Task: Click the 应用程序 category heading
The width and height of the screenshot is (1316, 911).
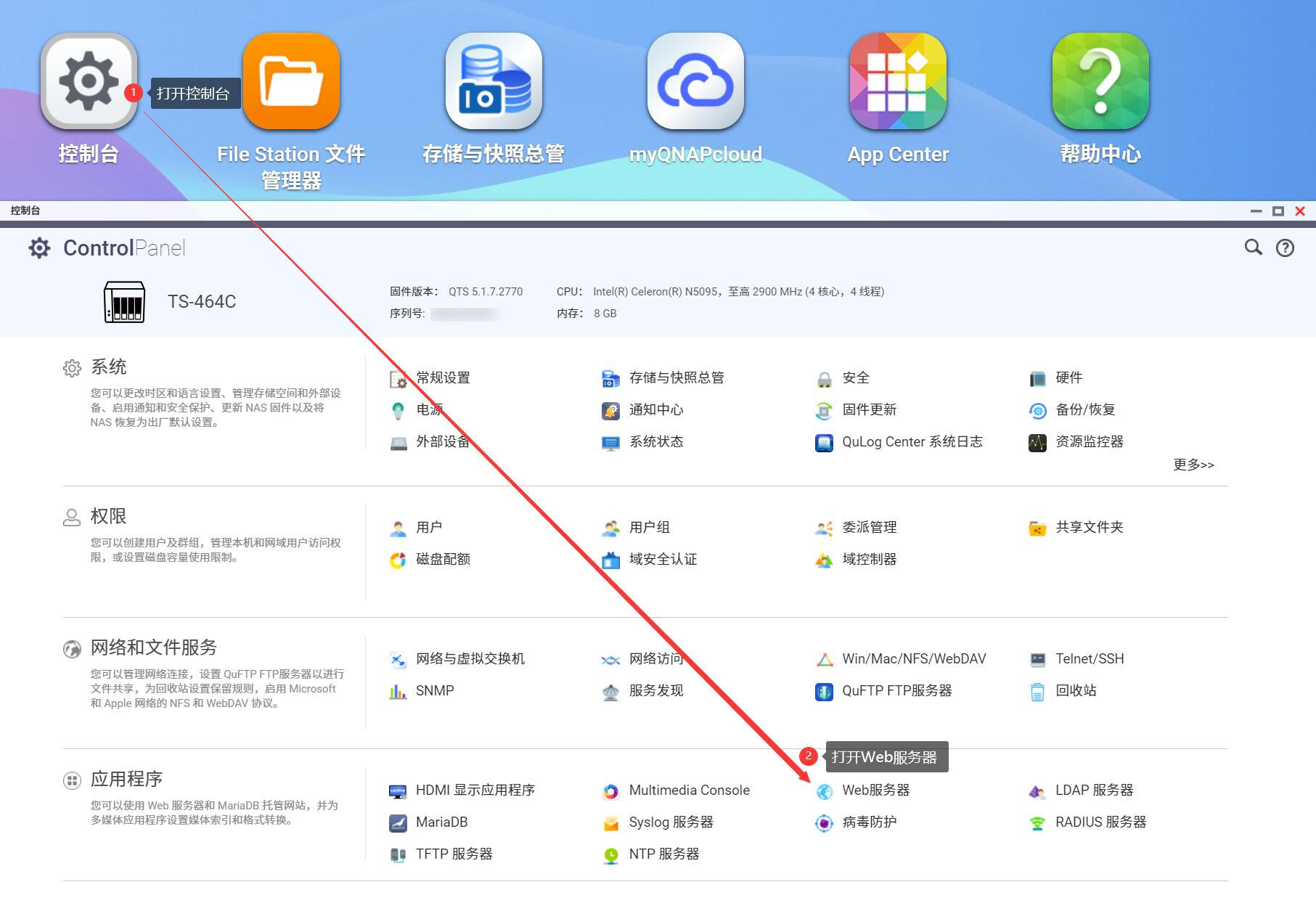Action: tap(126, 780)
